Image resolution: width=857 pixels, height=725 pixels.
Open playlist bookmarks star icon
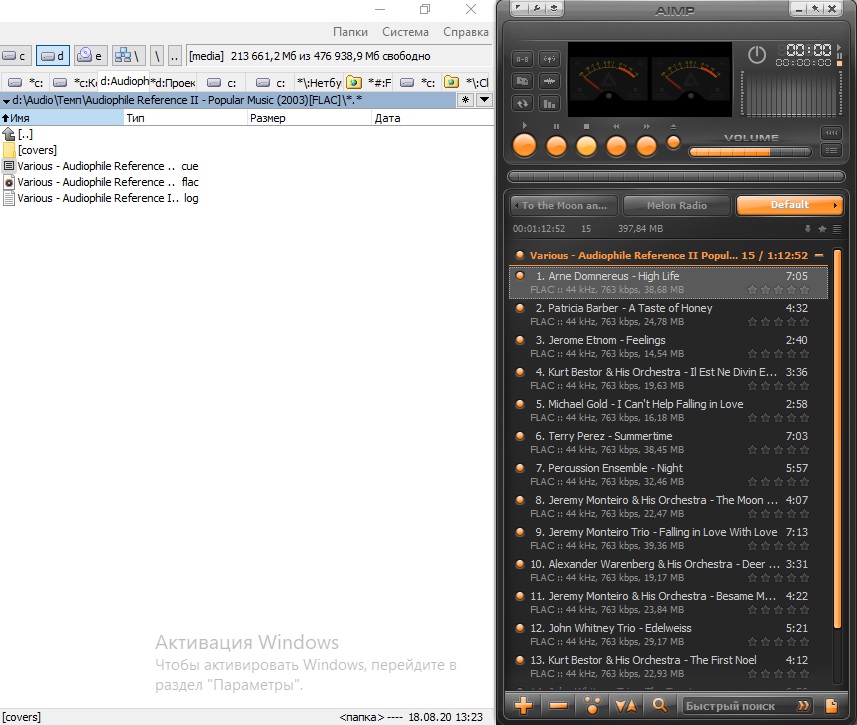click(822, 229)
